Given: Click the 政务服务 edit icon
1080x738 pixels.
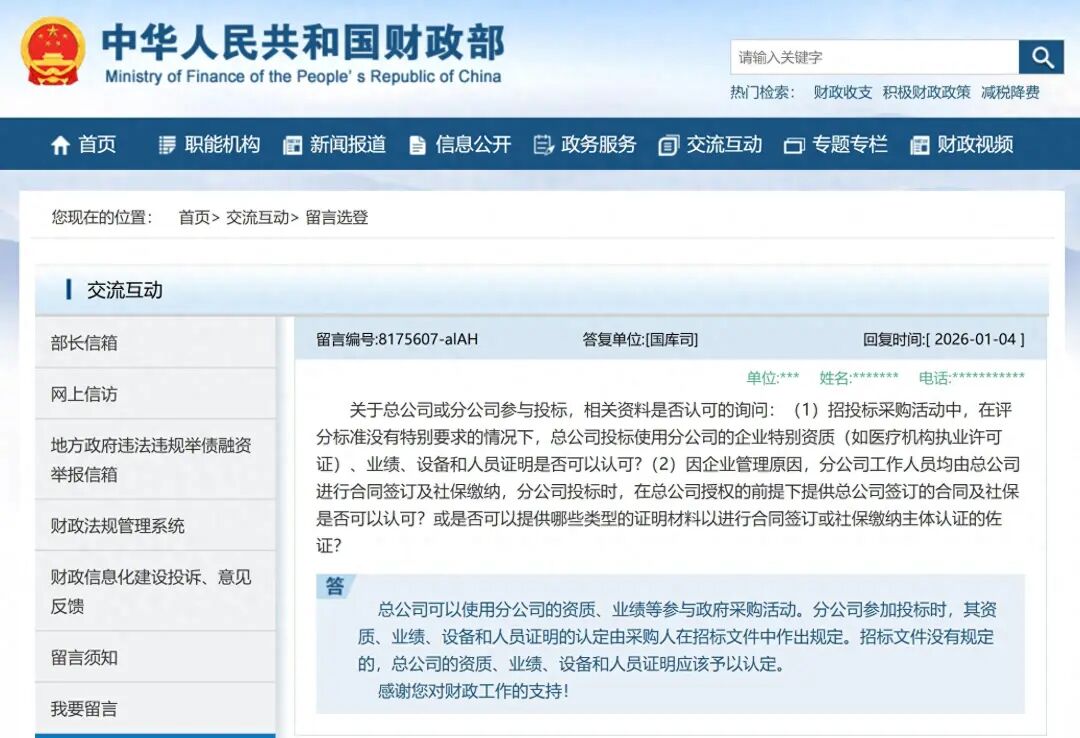Looking at the screenshot, I should tap(543, 145).
